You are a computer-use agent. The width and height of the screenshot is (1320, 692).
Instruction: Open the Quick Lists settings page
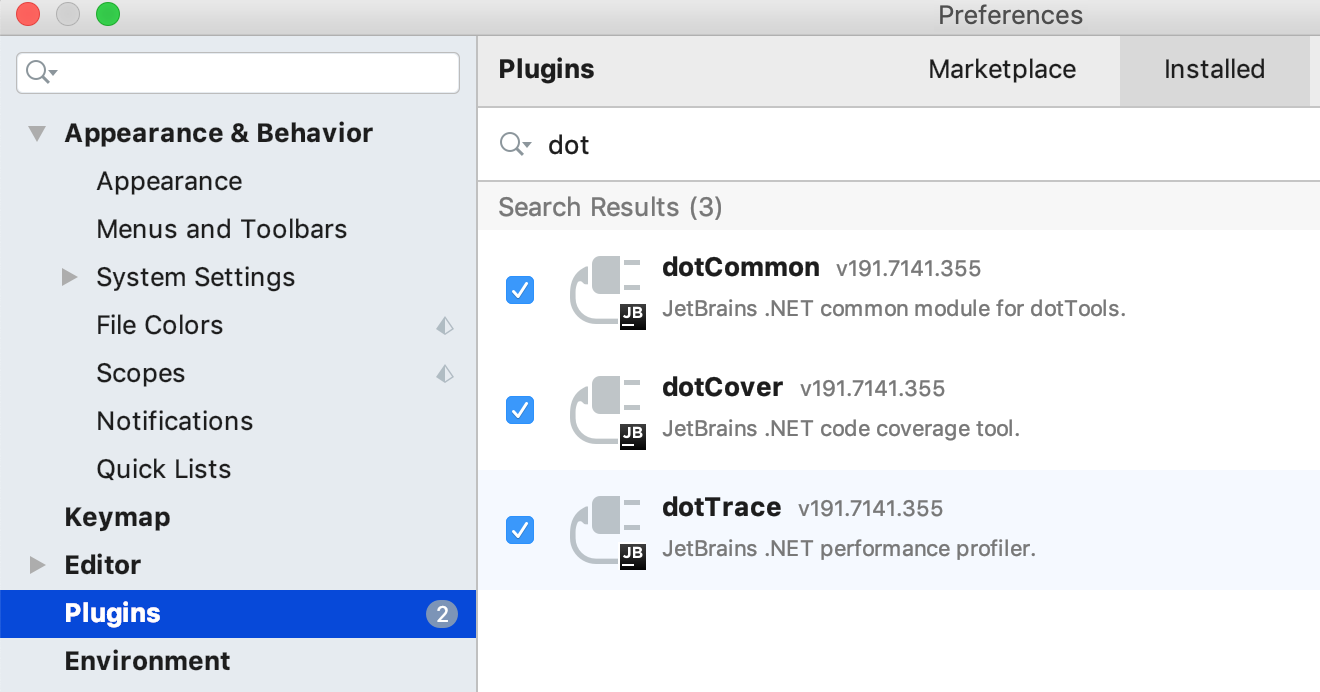(163, 469)
